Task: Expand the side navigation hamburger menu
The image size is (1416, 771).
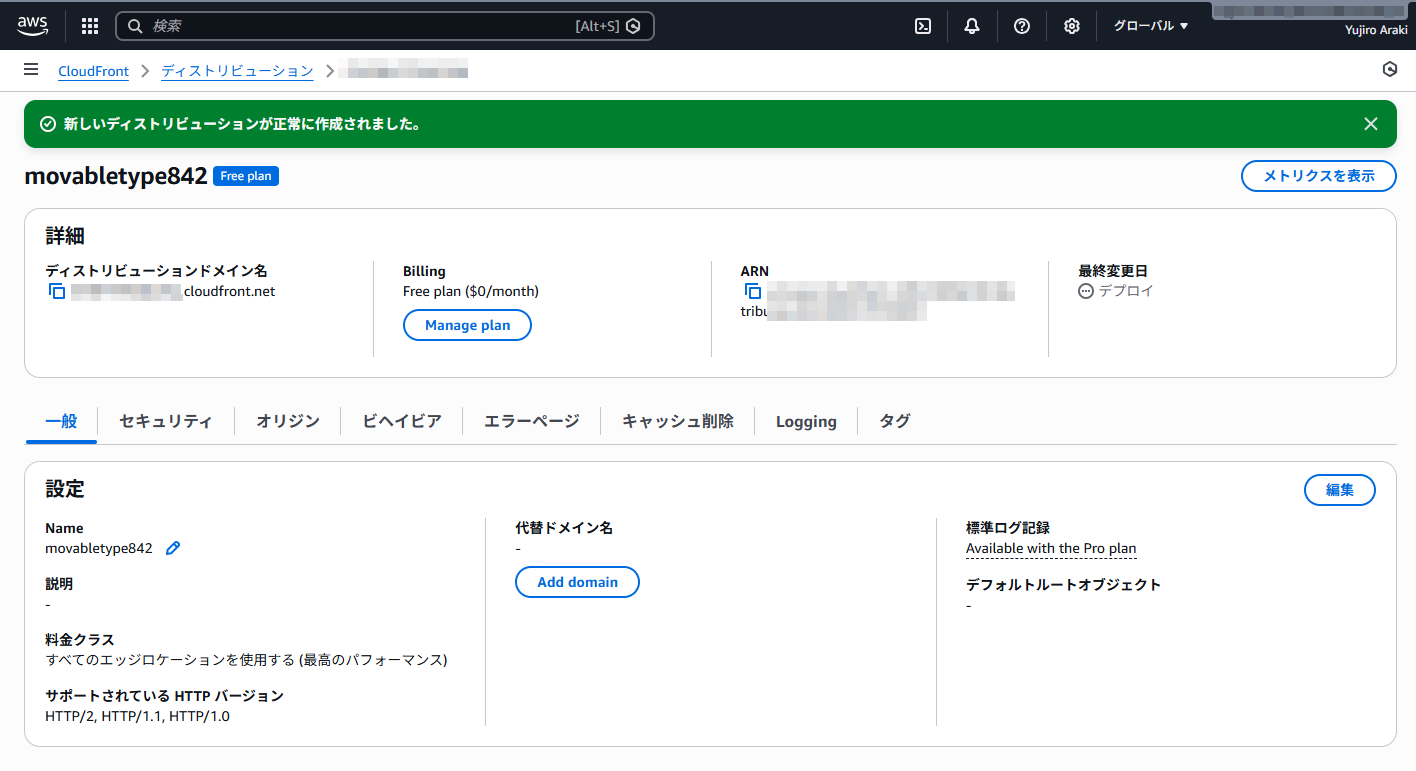Action: click(31, 70)
